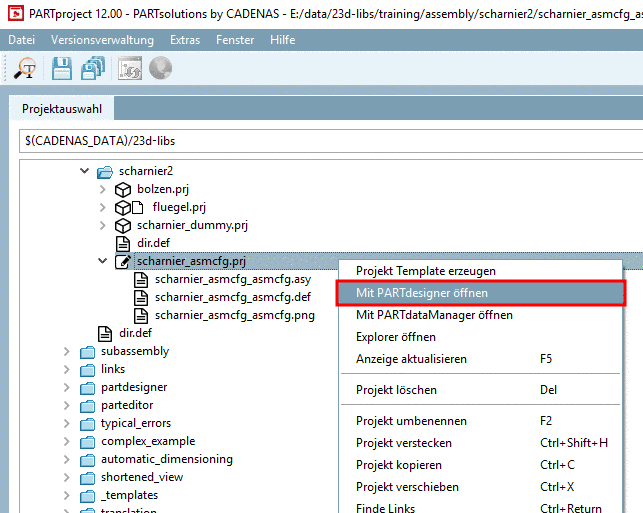Screen dimensions: 643x513
Task: Click the cube icon of scharnier_dummy.prj
Action: [123, 226]
